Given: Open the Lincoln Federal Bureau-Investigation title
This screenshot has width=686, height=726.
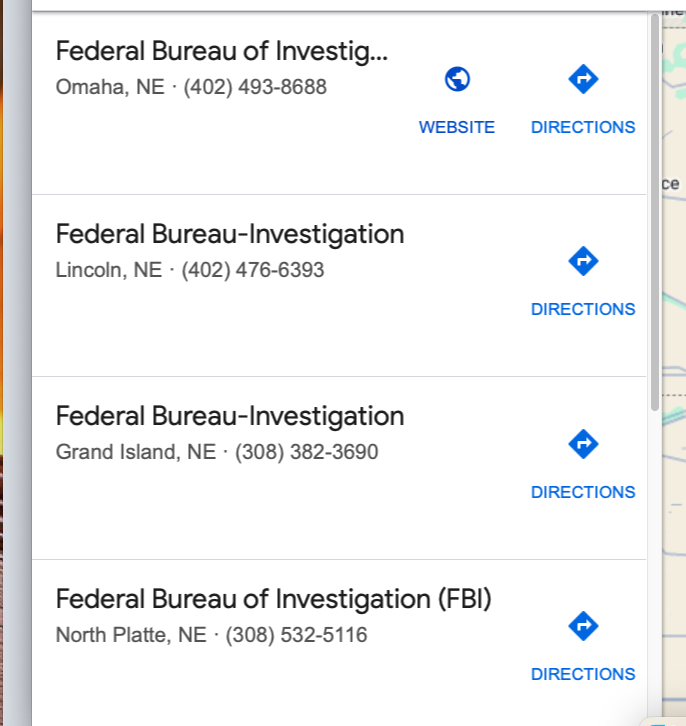Looking at the screenshot, I should [x=230, y=234].
